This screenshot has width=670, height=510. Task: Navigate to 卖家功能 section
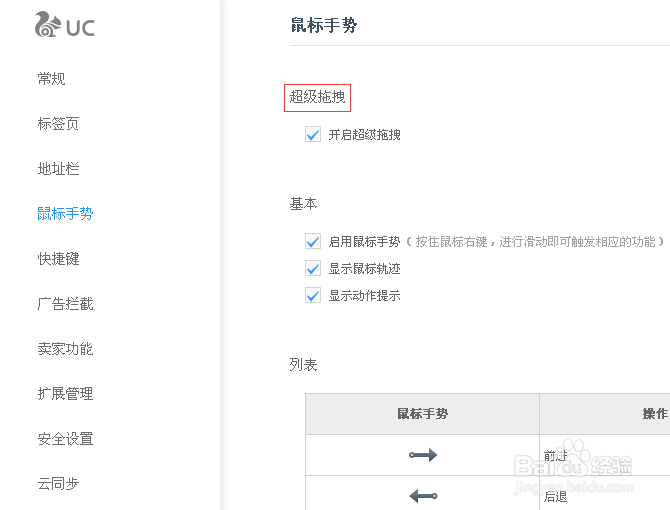65,349
